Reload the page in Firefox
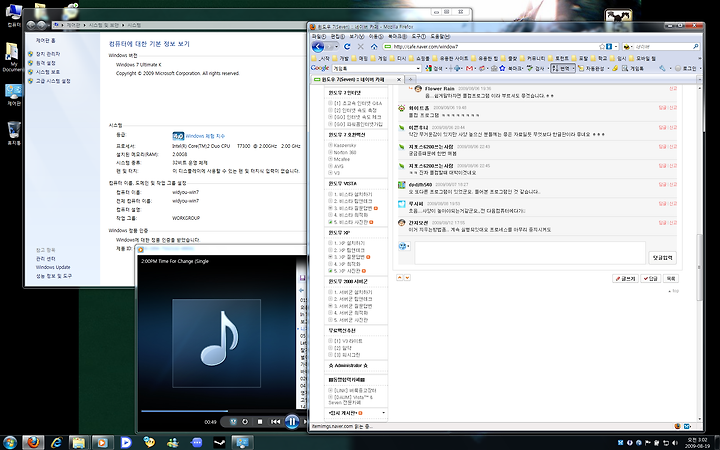This screenshot has width=720, height=450. coord(347,46)
